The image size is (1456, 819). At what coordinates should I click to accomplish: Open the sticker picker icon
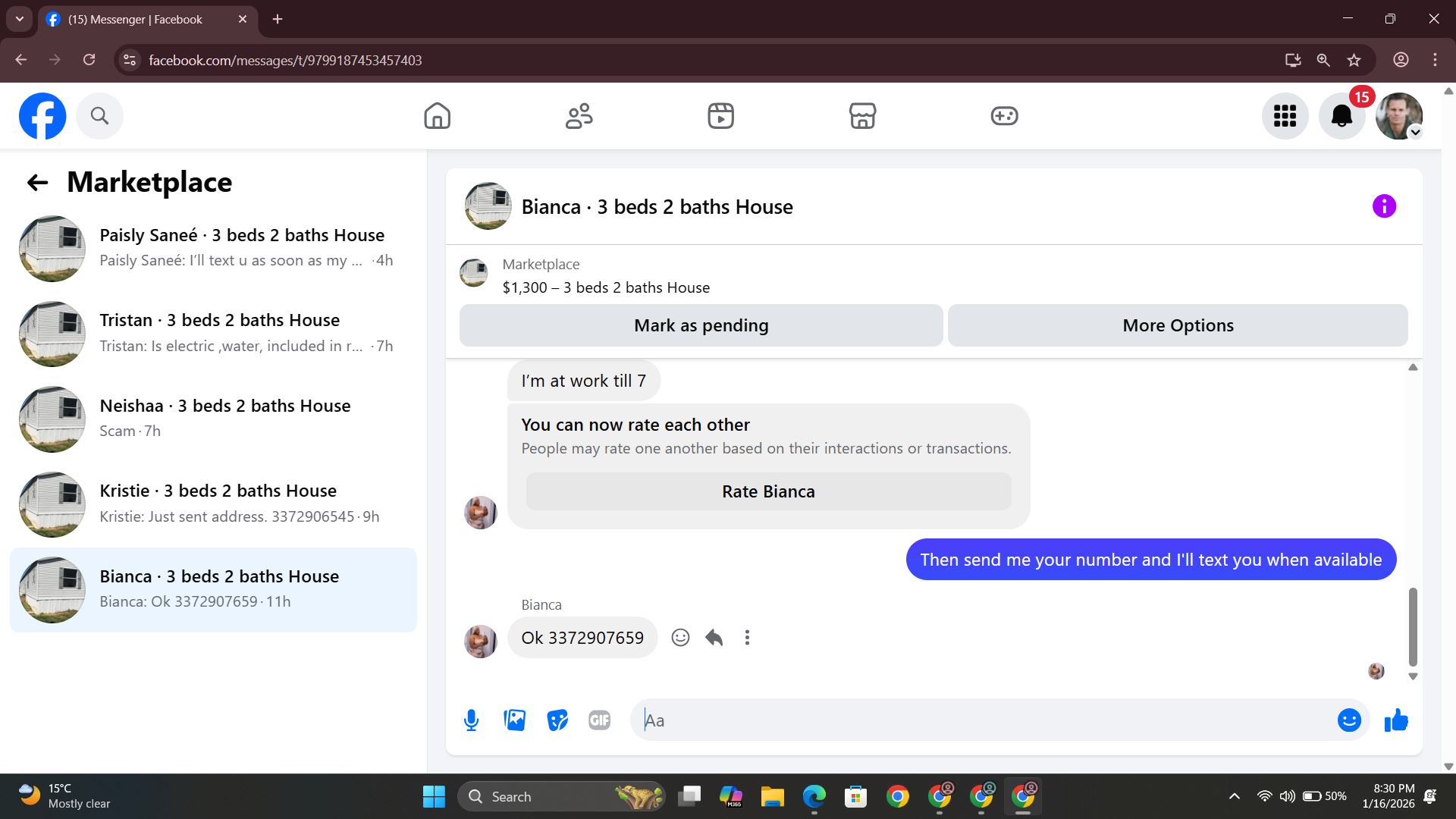point(557,720)
